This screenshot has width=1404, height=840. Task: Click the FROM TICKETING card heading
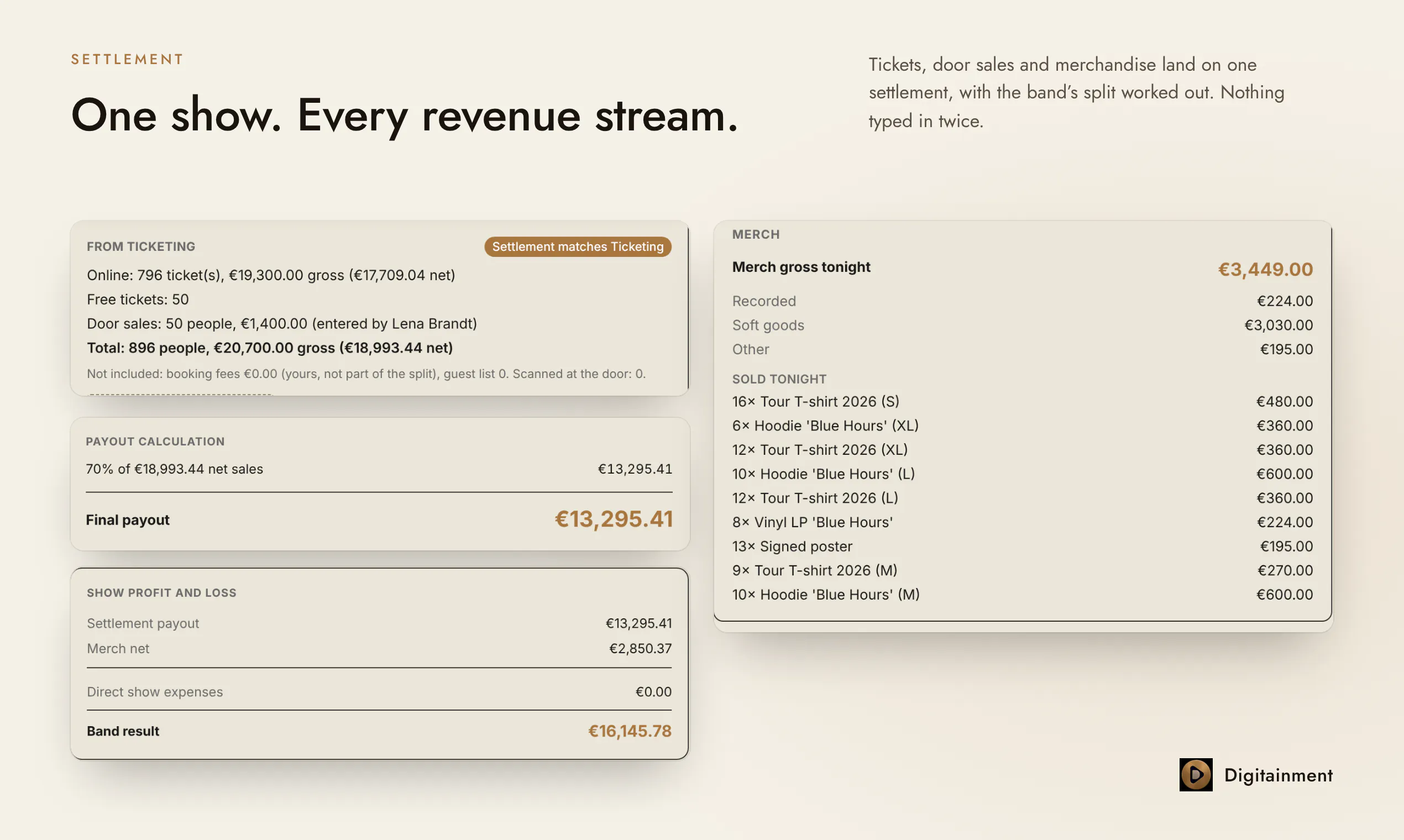pyautogui.click(x=141, y=247)
